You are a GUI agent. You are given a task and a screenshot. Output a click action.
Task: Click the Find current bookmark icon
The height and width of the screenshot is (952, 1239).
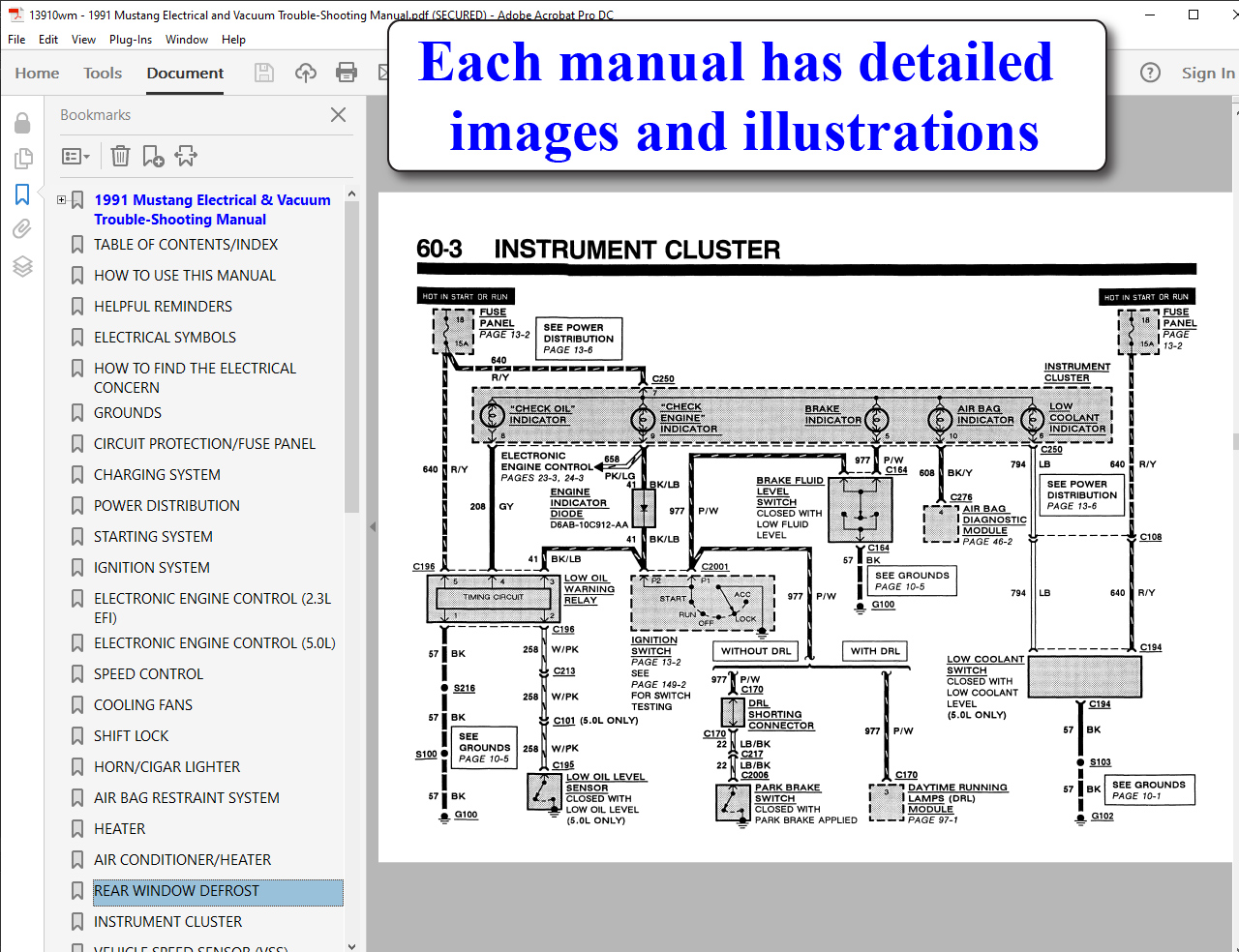pos(186,156)
